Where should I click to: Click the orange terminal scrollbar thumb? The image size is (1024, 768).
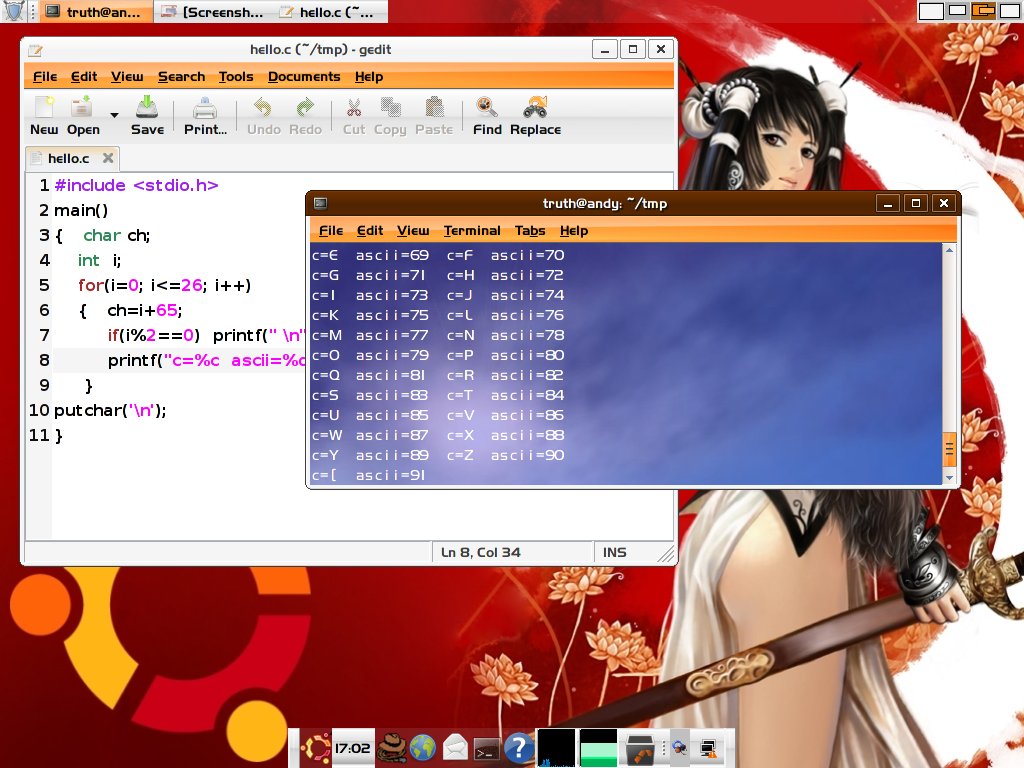pyautogui.click(x=950, y=449)
